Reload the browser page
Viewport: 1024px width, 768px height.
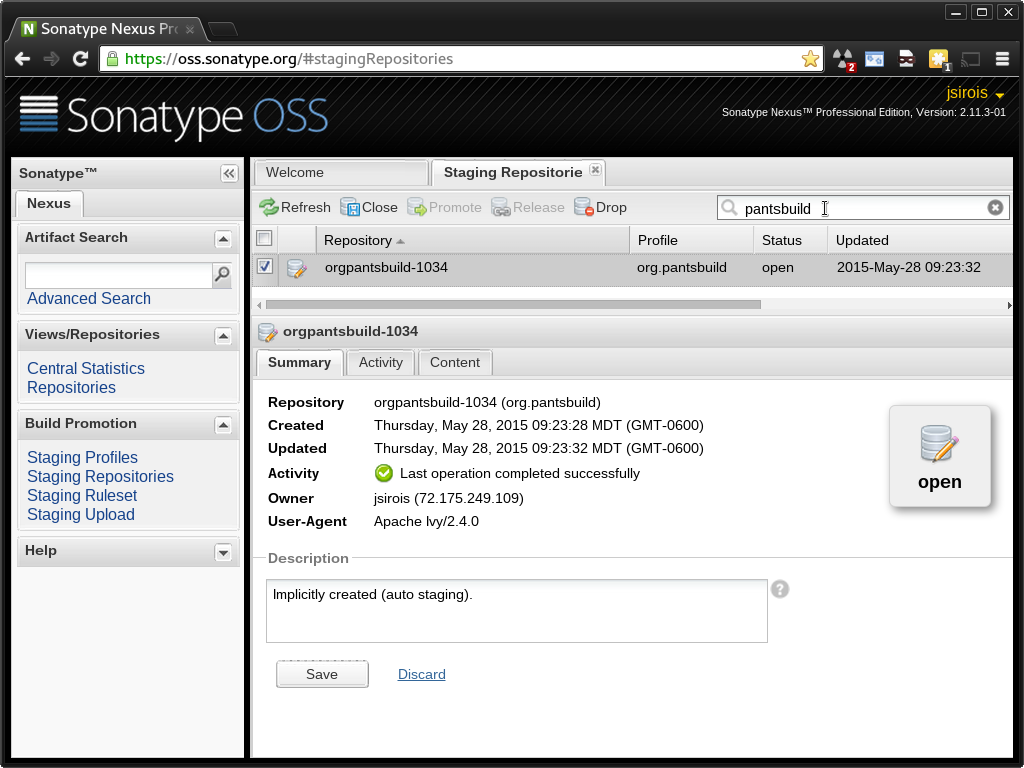coord(80,59)
